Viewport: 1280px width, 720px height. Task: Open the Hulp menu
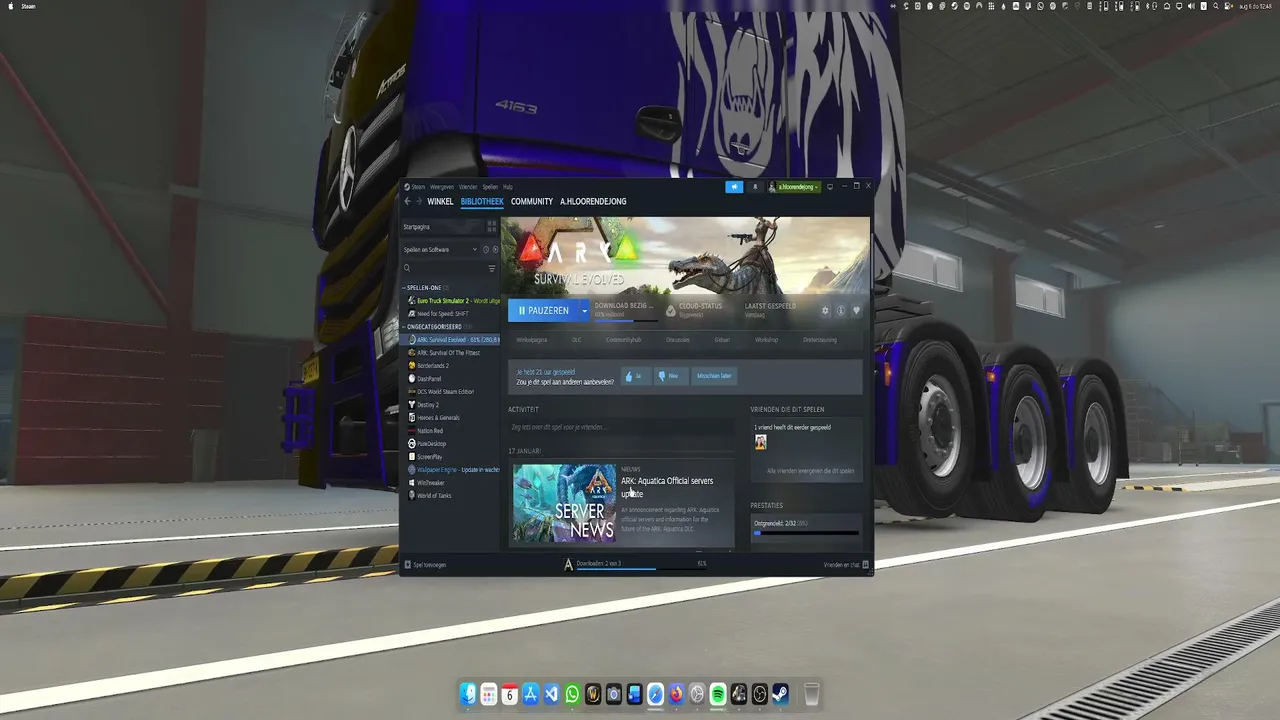tap(508, 187)
